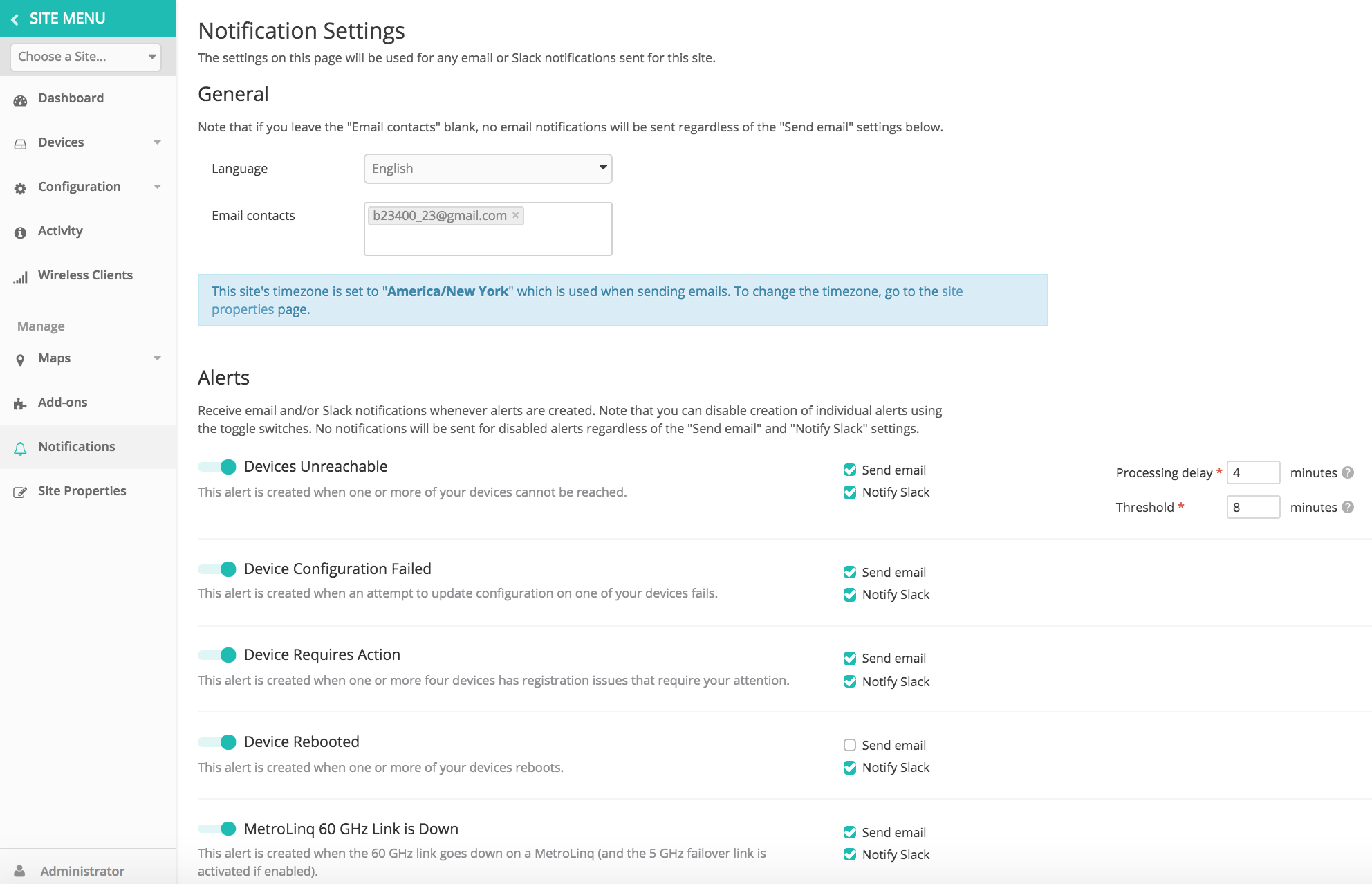Click the Notifications bell icon

pos(20,448)
